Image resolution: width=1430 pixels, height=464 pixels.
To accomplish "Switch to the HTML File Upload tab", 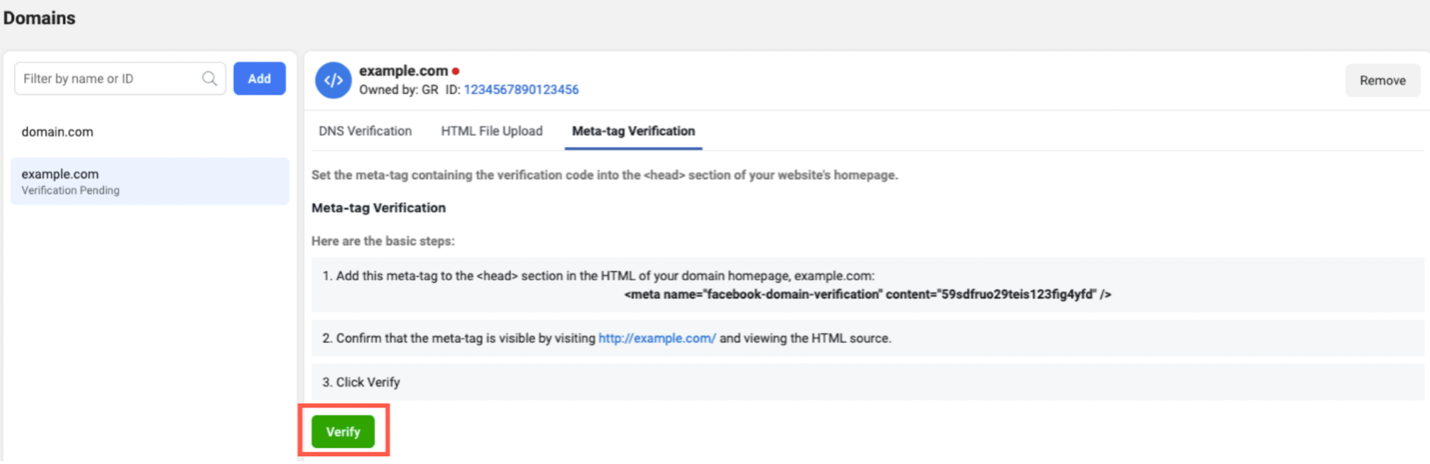I will click(x=492, y=131).
